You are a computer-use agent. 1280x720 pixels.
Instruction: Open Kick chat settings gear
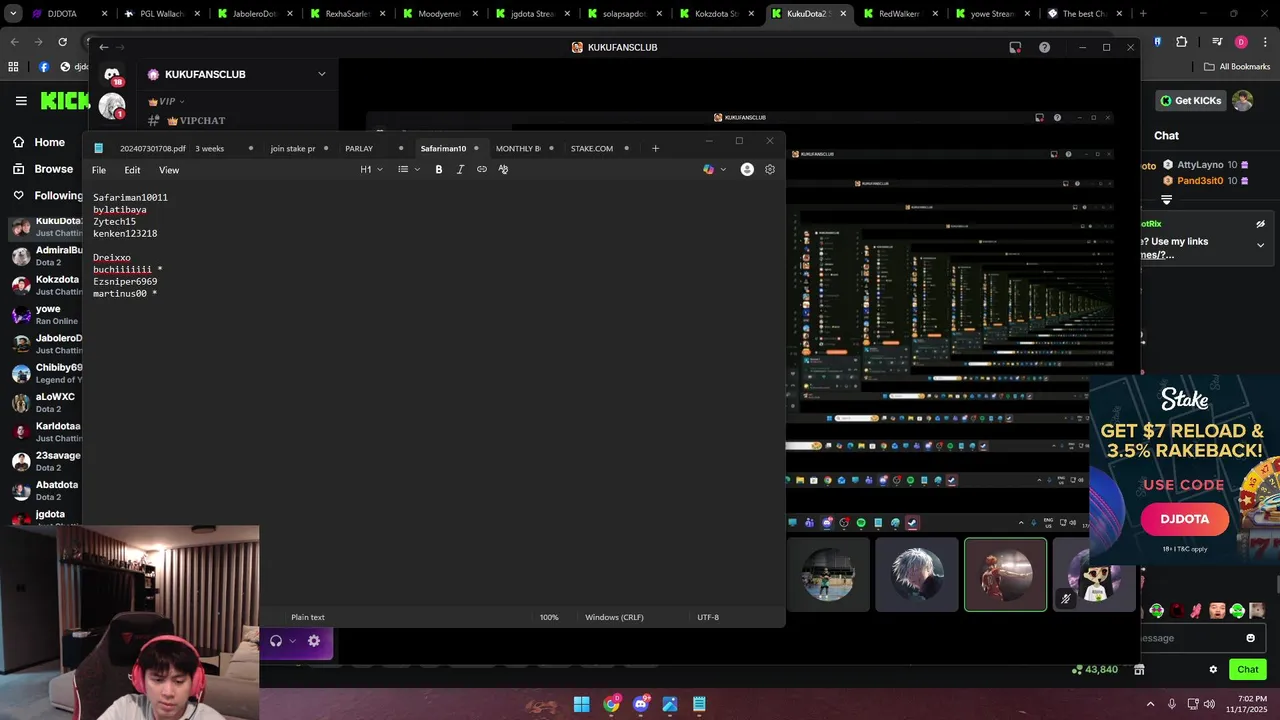(1213, 669)
